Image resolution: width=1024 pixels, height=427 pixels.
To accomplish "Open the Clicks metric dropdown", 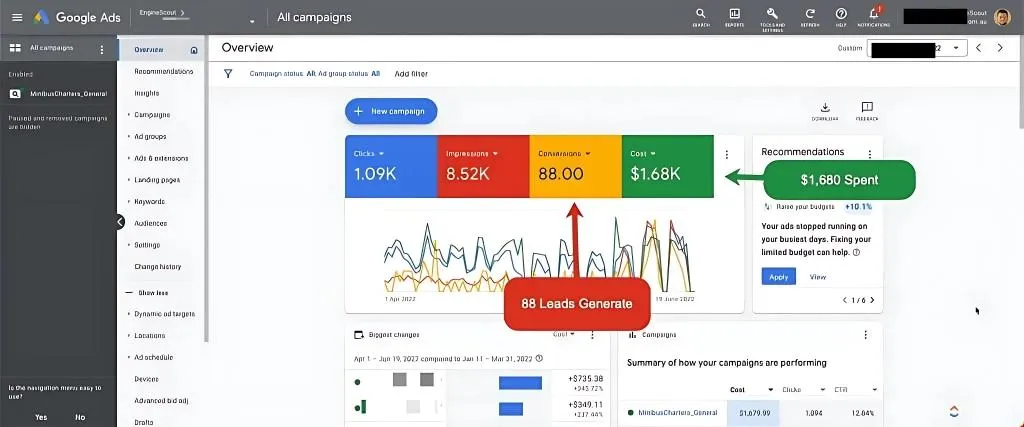I will pos(369,153).
